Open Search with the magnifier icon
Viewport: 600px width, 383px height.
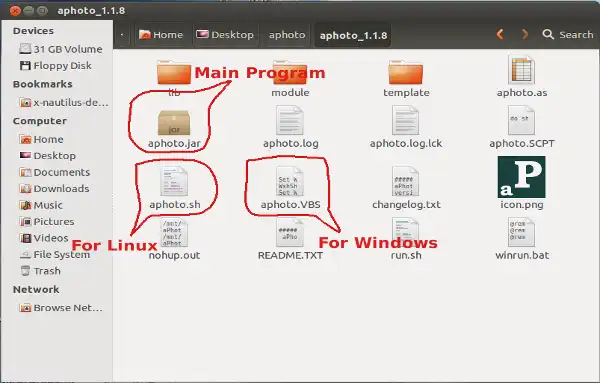(548, 34)
